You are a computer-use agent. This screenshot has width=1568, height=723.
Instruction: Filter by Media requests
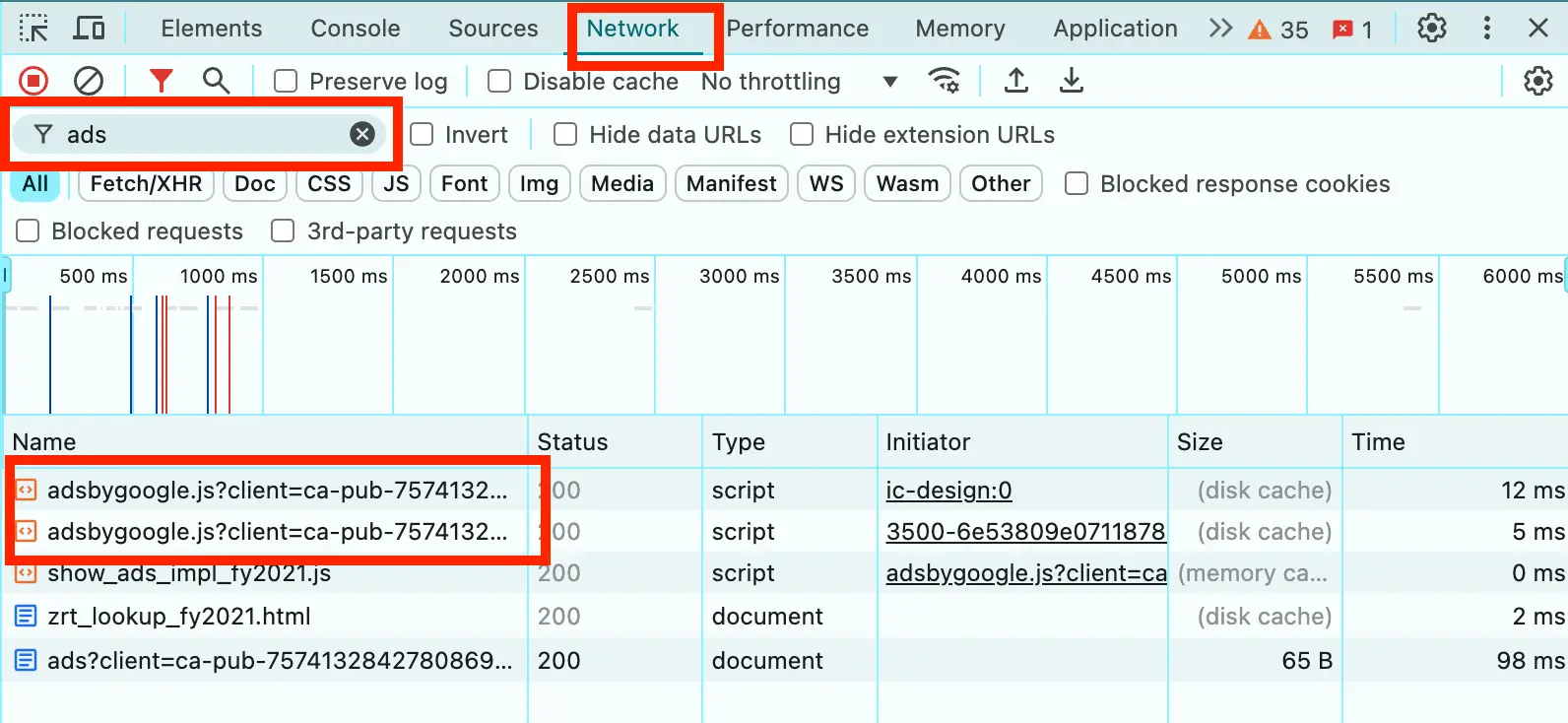(x=622, y=183)
